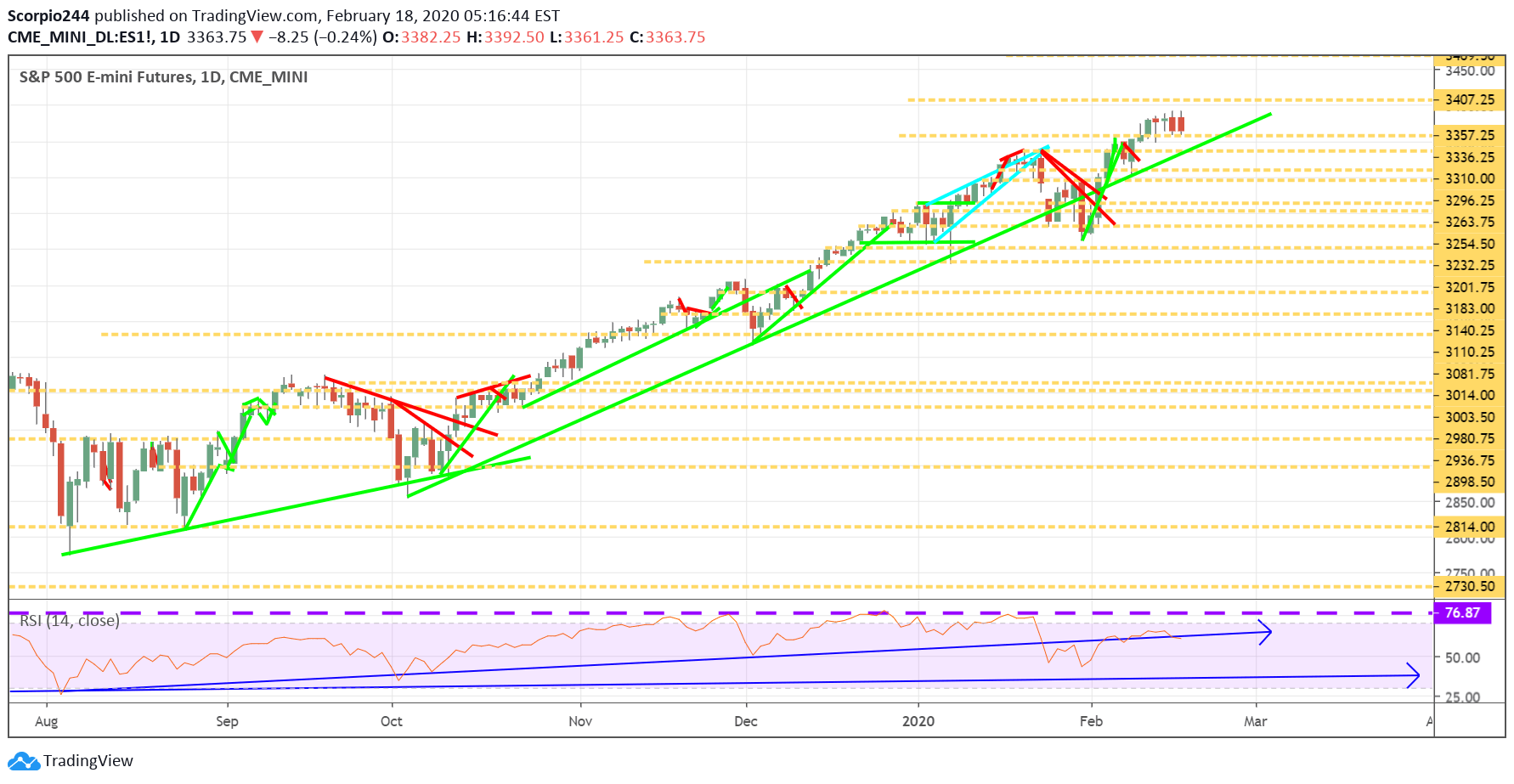Click the 3201.75 price label

1470,287
